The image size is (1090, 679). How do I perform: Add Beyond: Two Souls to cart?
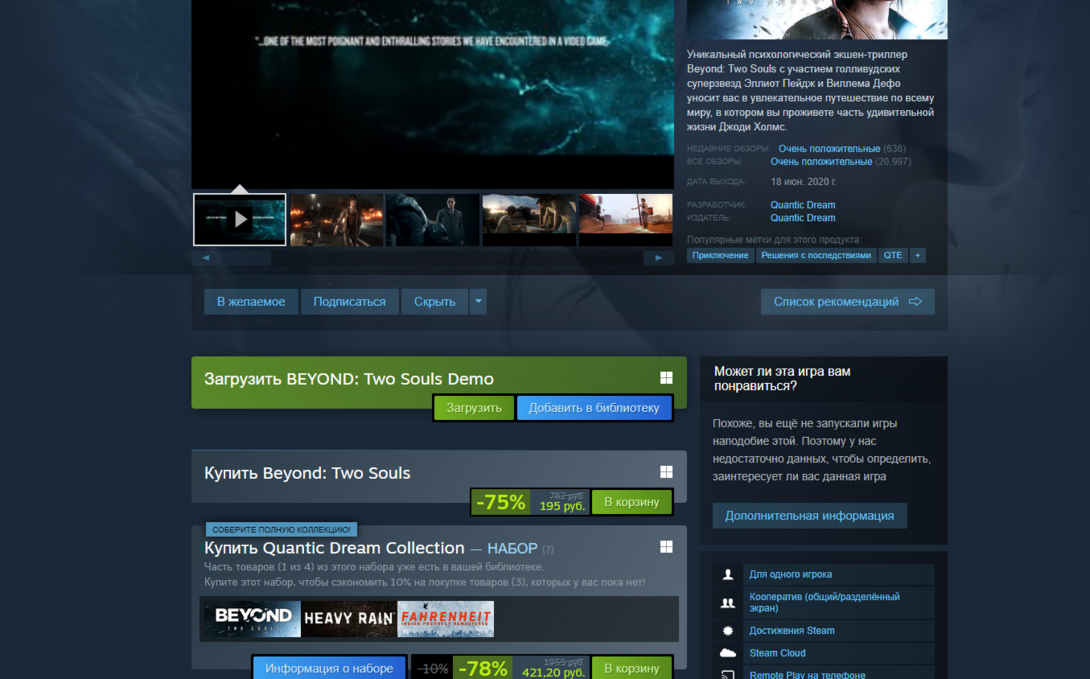pos(631,502)
